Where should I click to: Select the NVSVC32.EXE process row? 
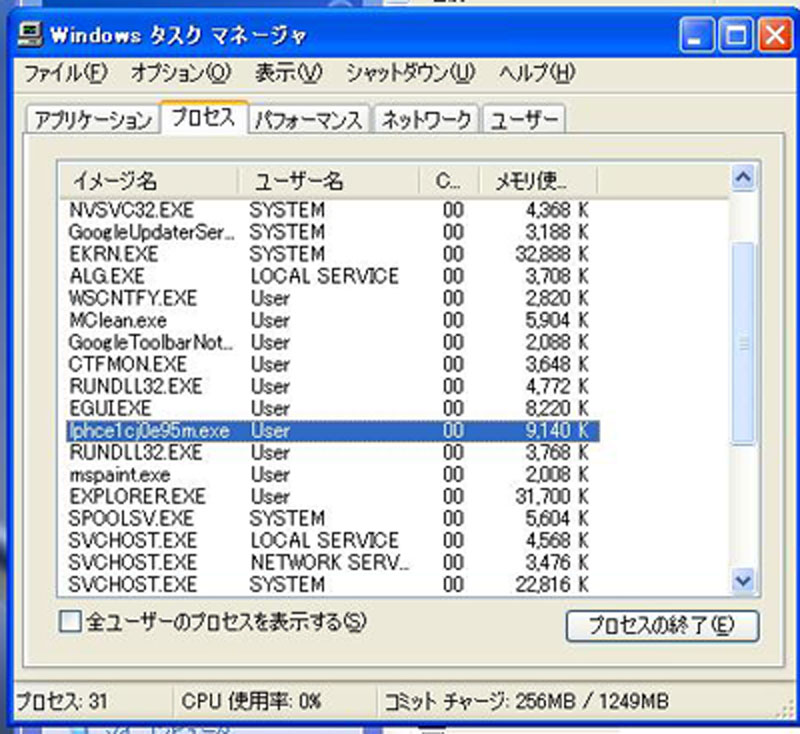[333, 210]
